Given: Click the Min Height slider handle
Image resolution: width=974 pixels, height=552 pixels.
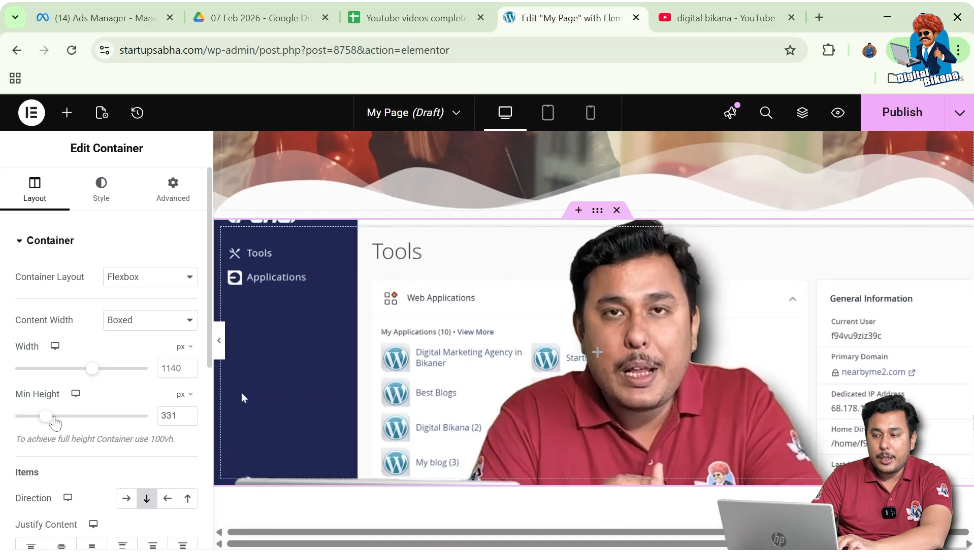Looking at the screenshot, I should (46, 416).
